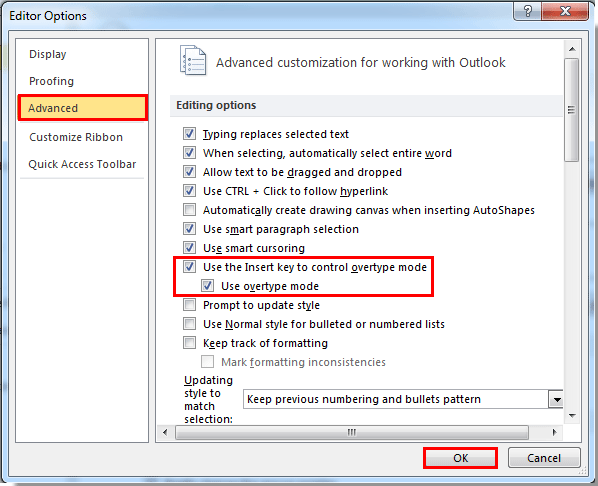Toggle Use the Insert key to control overtype mode
This screenshot has width=598, height=486.
point(190,267)
